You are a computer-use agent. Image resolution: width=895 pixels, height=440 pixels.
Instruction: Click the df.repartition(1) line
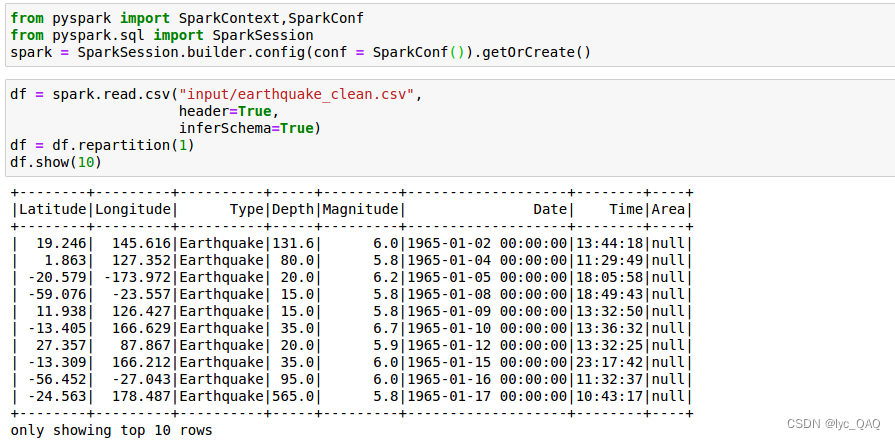pyautogui.click(x=102, y=146)
